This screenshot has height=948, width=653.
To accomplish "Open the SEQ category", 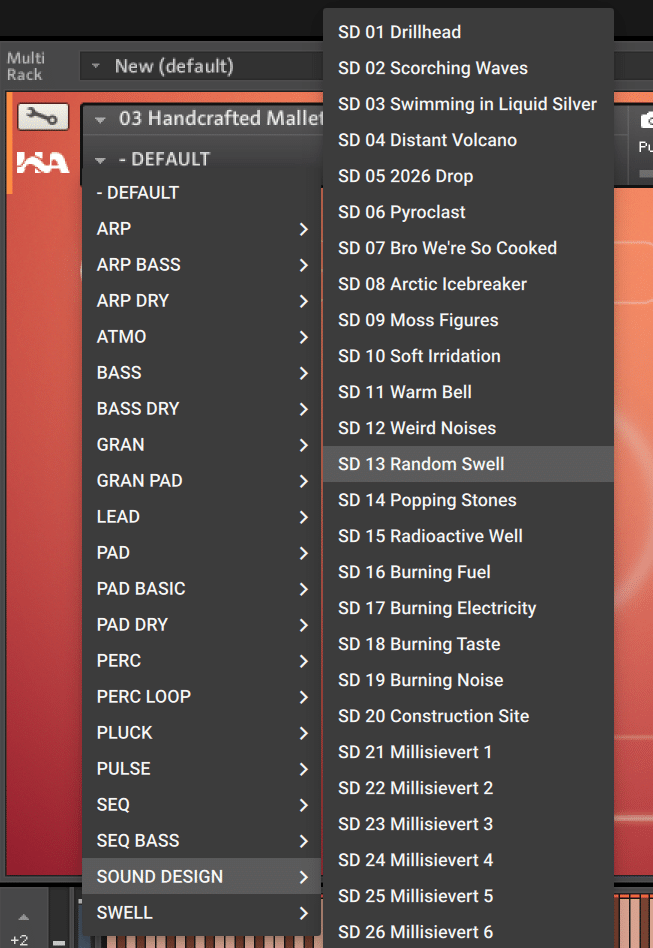I will coord(201,805).
